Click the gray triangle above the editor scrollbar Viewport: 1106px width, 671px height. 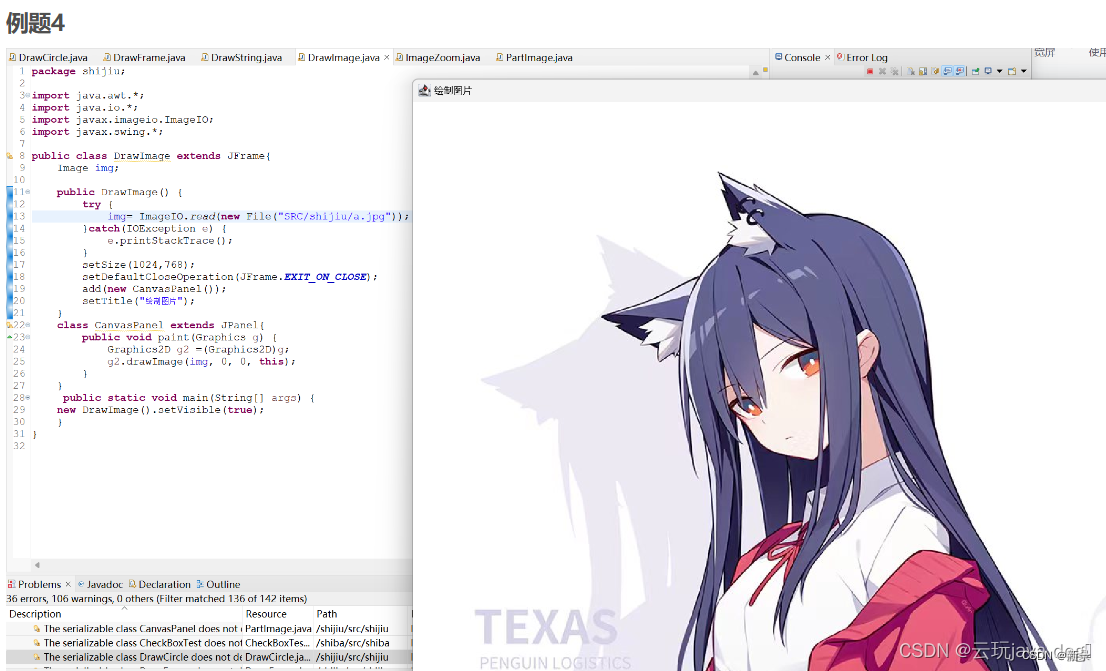[x=755, y=73]
